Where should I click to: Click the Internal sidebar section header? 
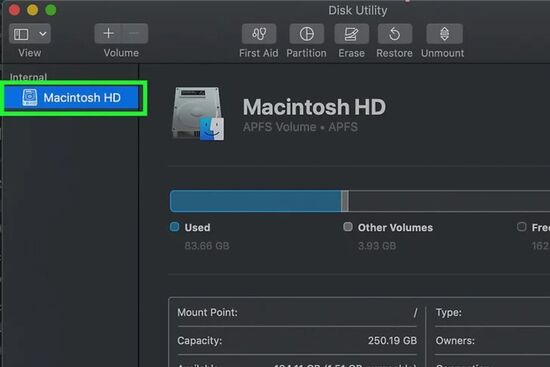click(28, 77)
